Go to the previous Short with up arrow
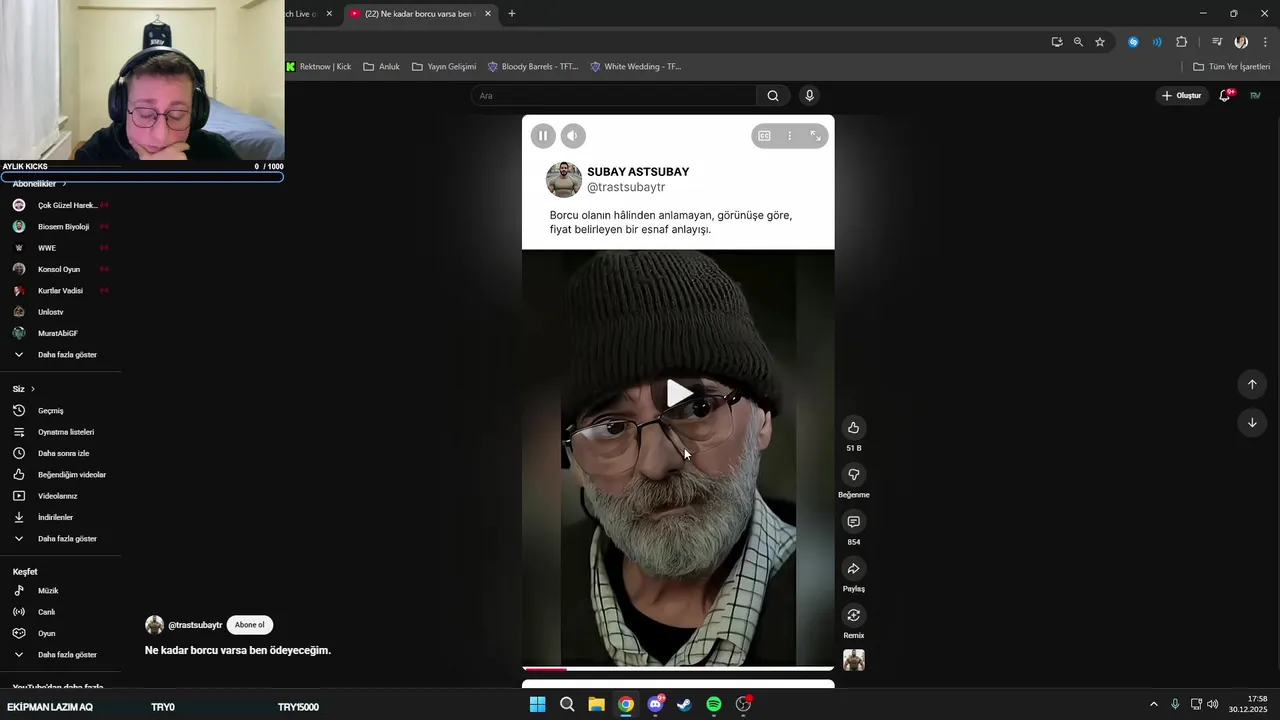Image resolution: width=1280 pixels, height=720 pixels. [x=1252, y=384]
